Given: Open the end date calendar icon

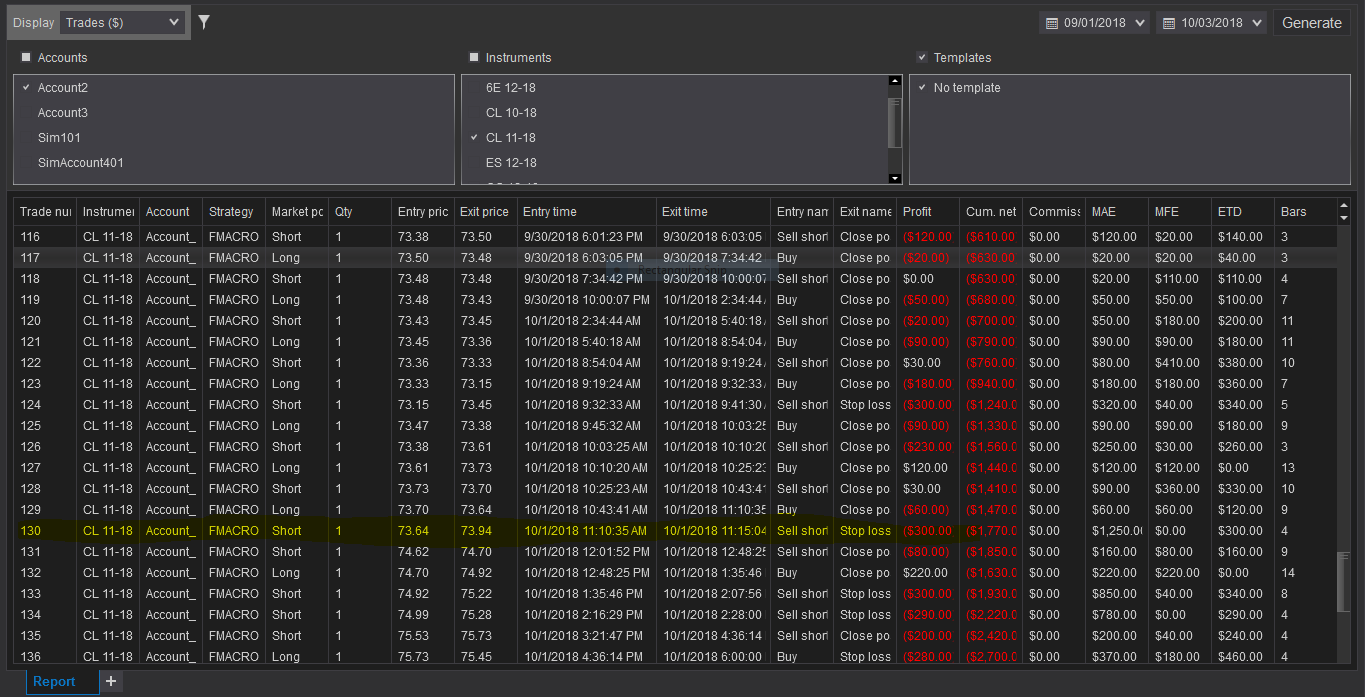Looking at the screenshot, I should tap(1168, 23).
